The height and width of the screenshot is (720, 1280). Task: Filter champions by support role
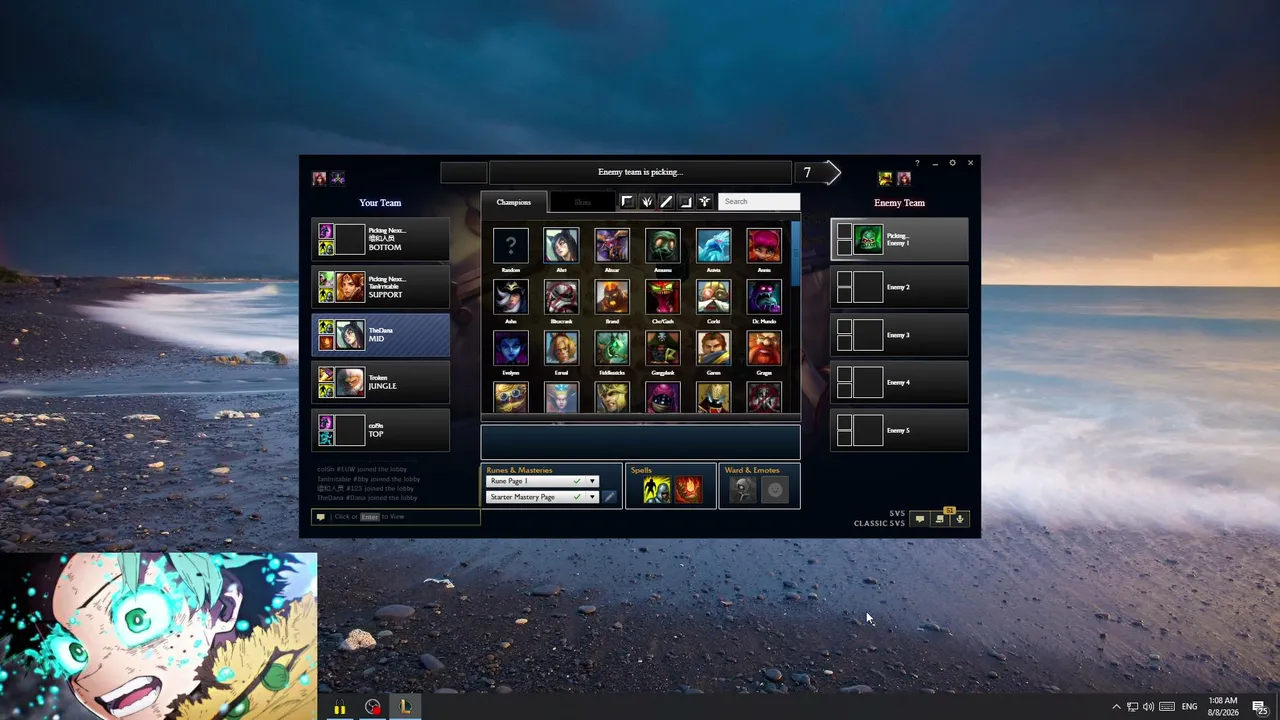(x=705, y=202)
